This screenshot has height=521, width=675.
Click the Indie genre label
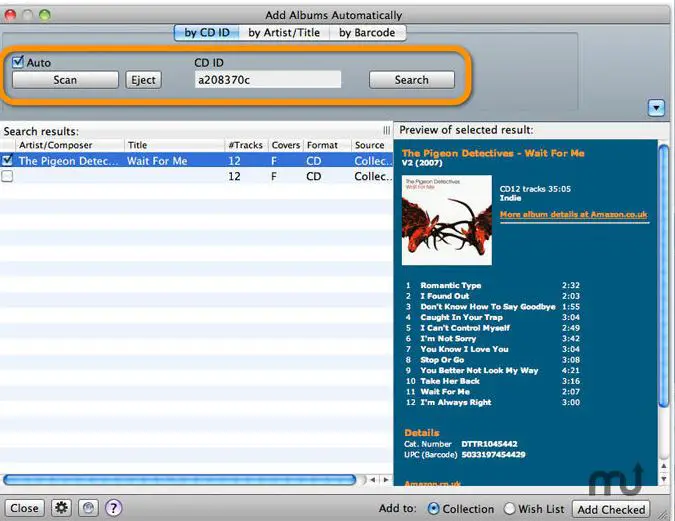(510, 198)
